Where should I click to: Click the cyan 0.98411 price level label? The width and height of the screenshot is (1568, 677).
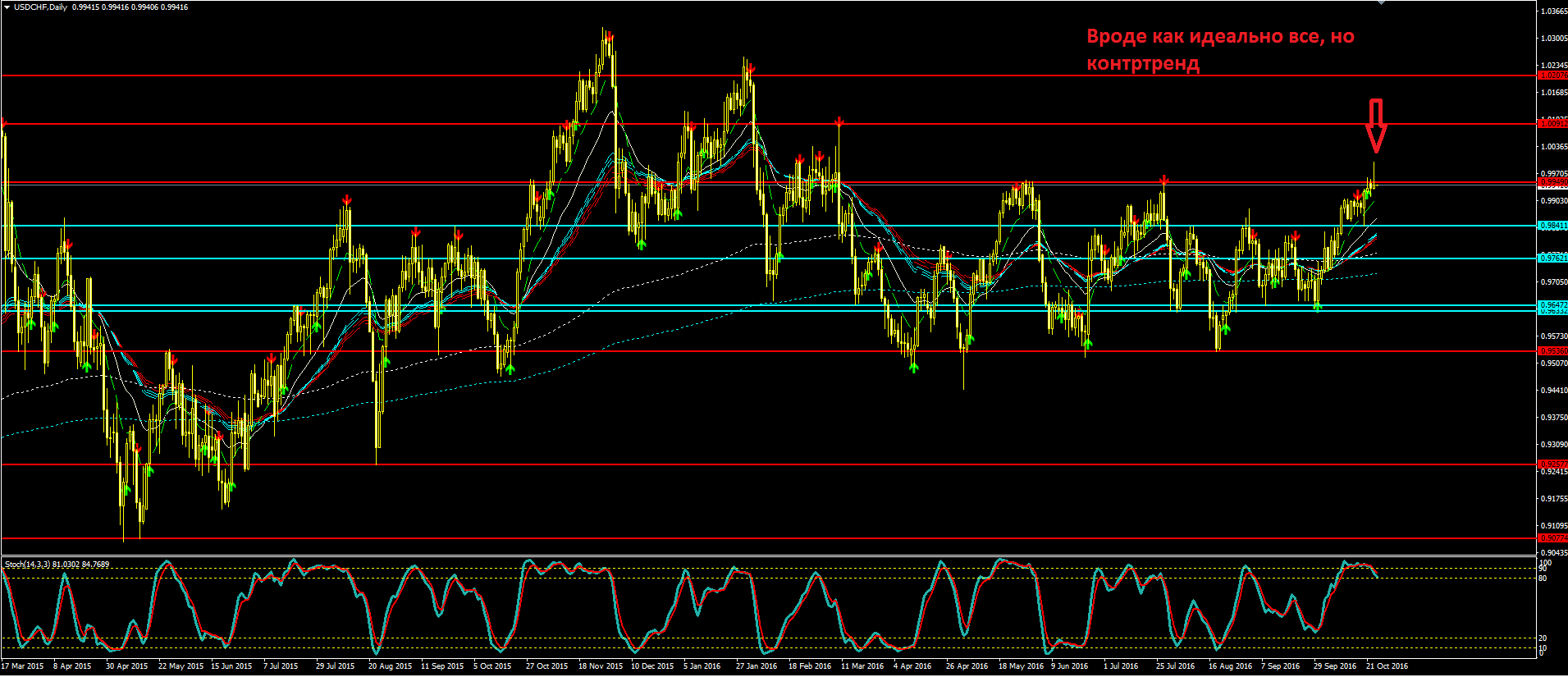click(1553, 226)
